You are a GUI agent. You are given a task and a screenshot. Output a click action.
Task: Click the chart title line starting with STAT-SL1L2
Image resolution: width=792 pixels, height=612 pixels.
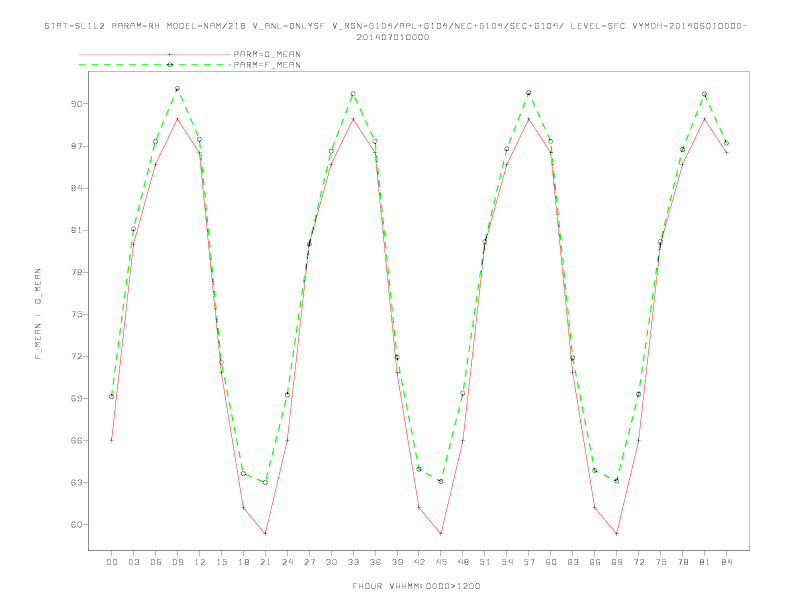pyautogui.click(x=395, y=26)
